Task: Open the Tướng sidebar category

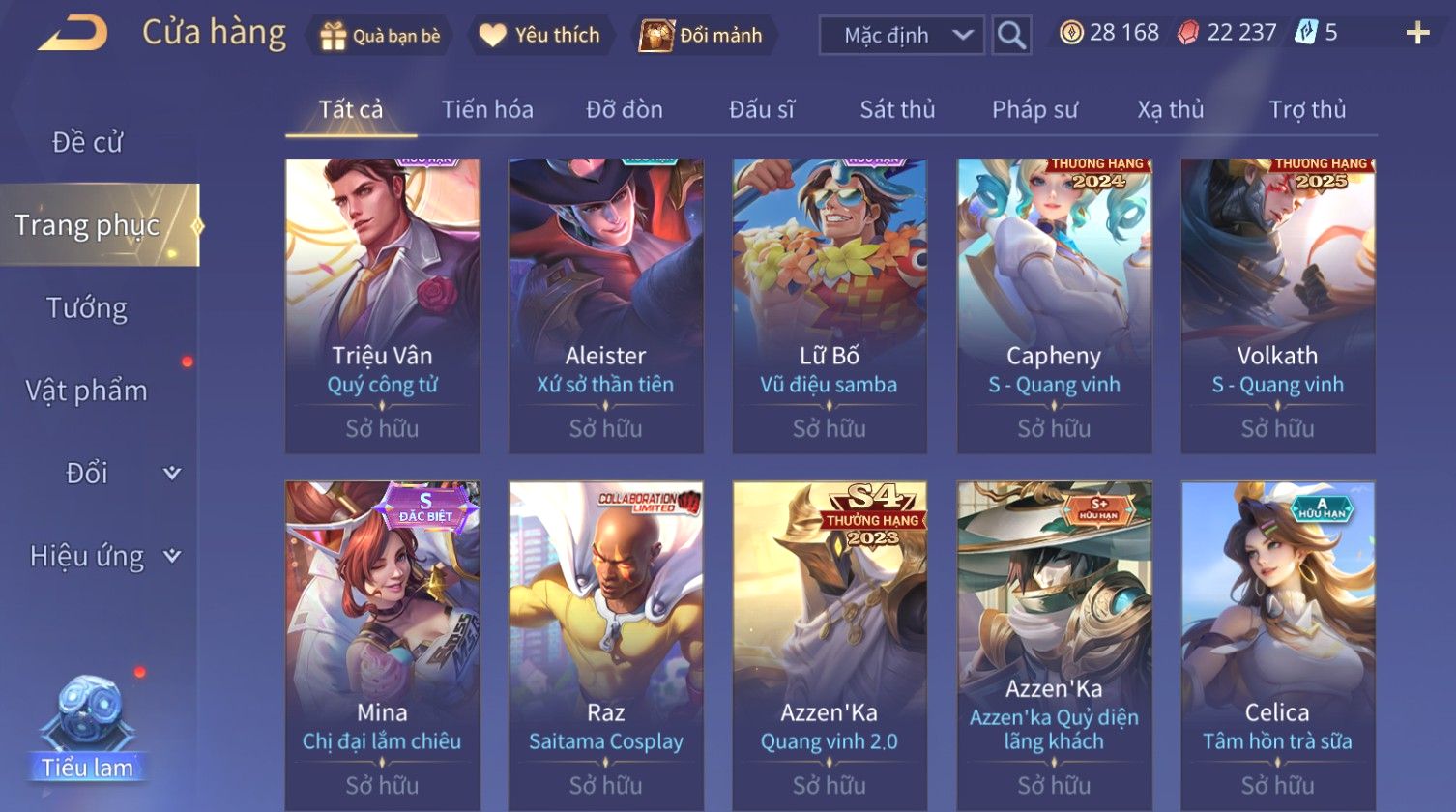Action: pyautogui.click(x=87, y=308)
